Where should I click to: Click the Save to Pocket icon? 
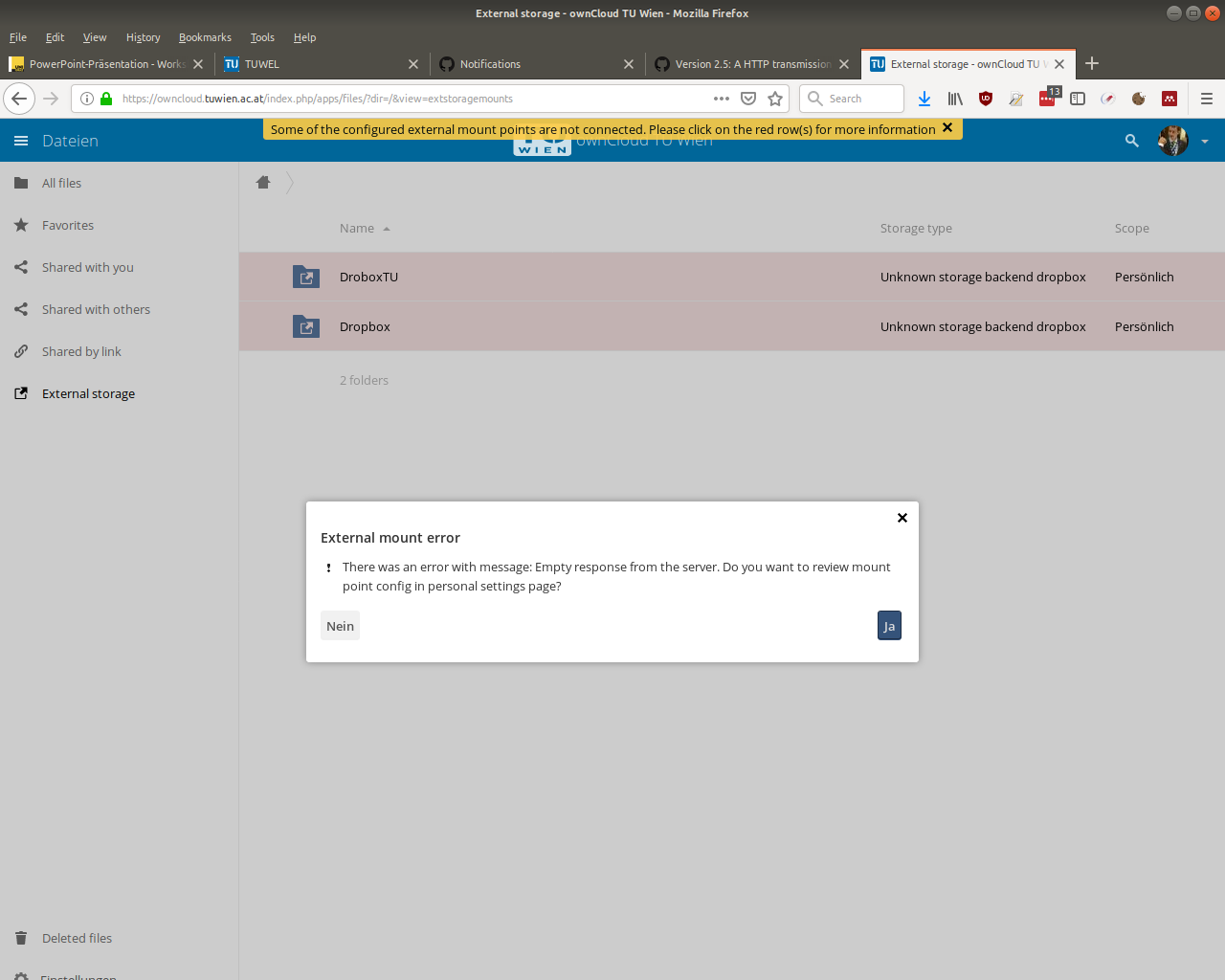pos(748,99)
